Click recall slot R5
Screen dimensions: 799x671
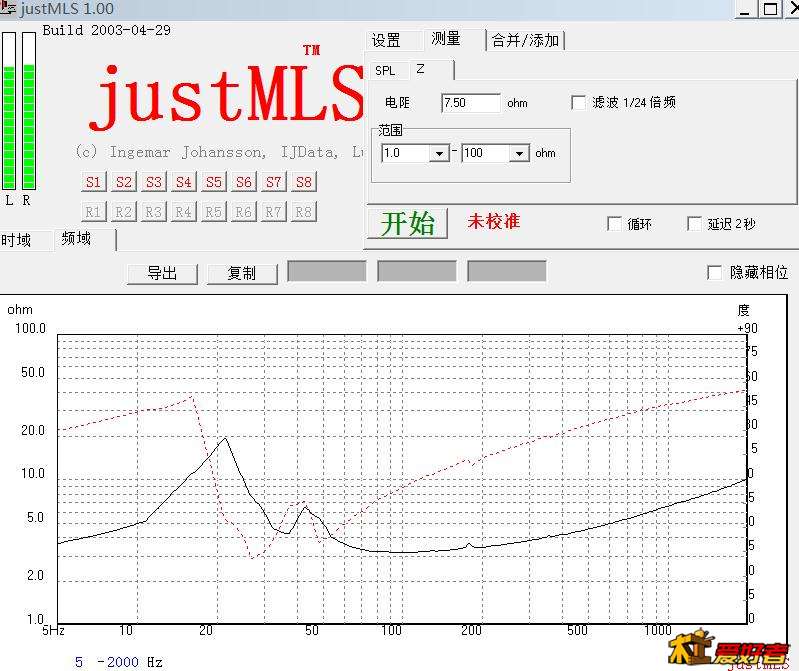(x=214, y=211)
